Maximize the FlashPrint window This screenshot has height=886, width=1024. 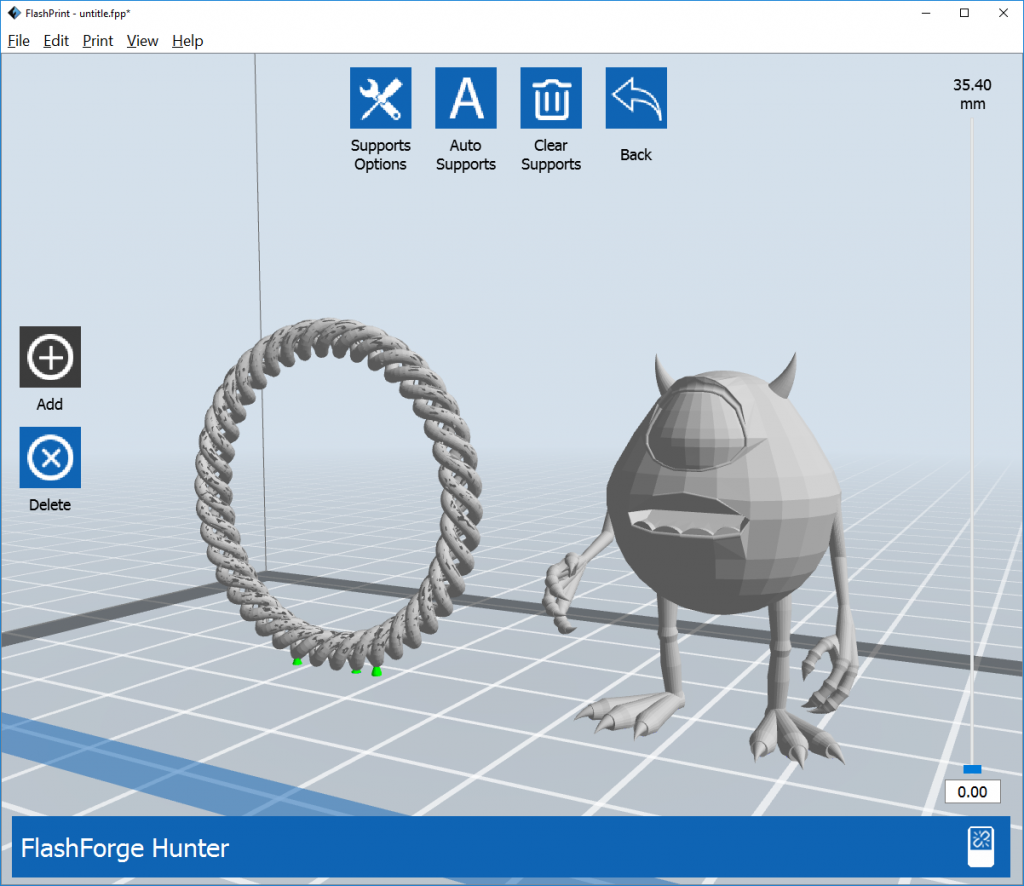pyautogui.click(x=965, y=13)
